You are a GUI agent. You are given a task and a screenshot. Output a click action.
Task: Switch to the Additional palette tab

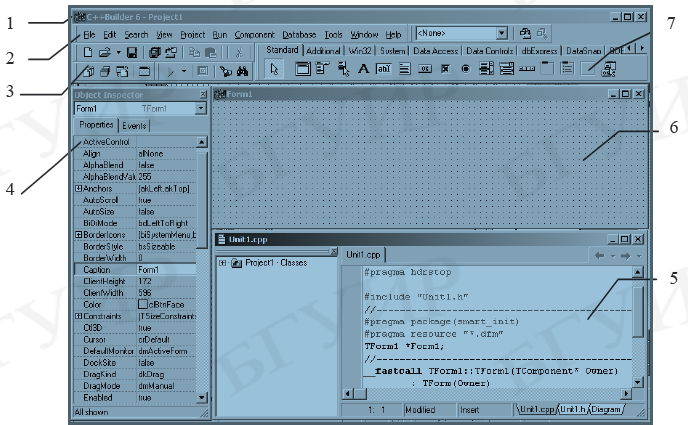tap(323, 51)
